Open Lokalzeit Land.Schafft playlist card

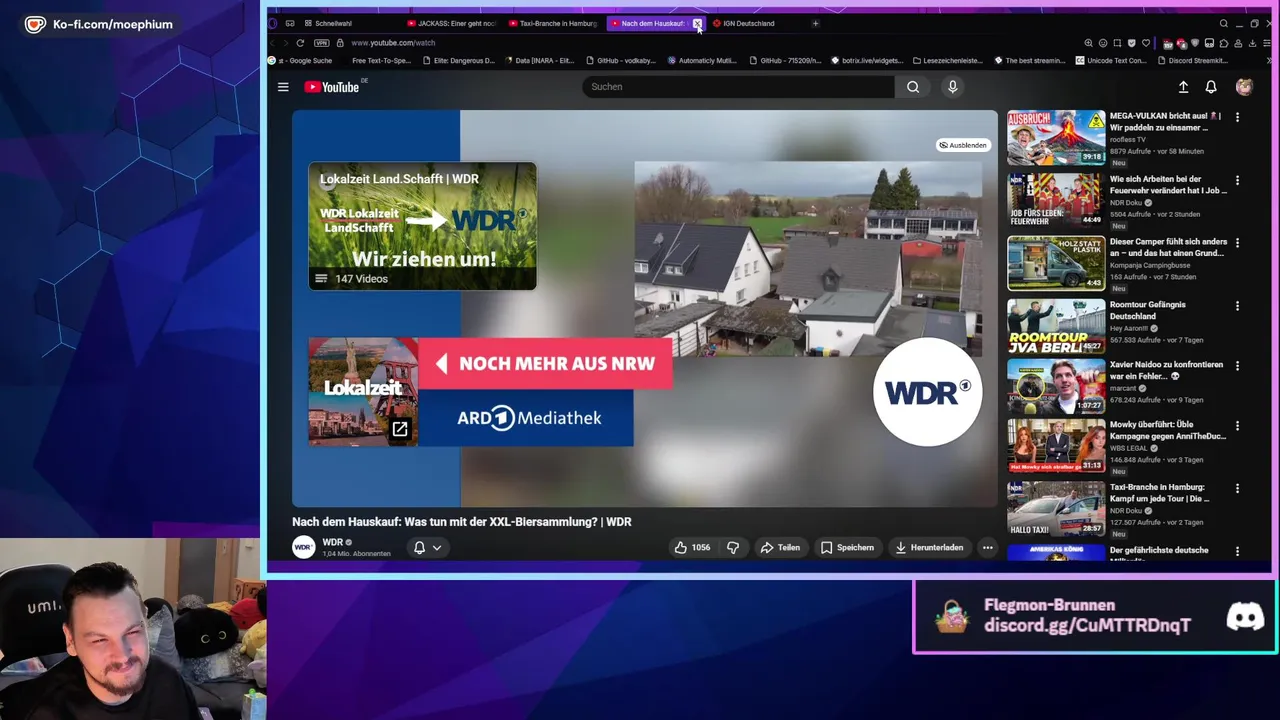[422, 226]
